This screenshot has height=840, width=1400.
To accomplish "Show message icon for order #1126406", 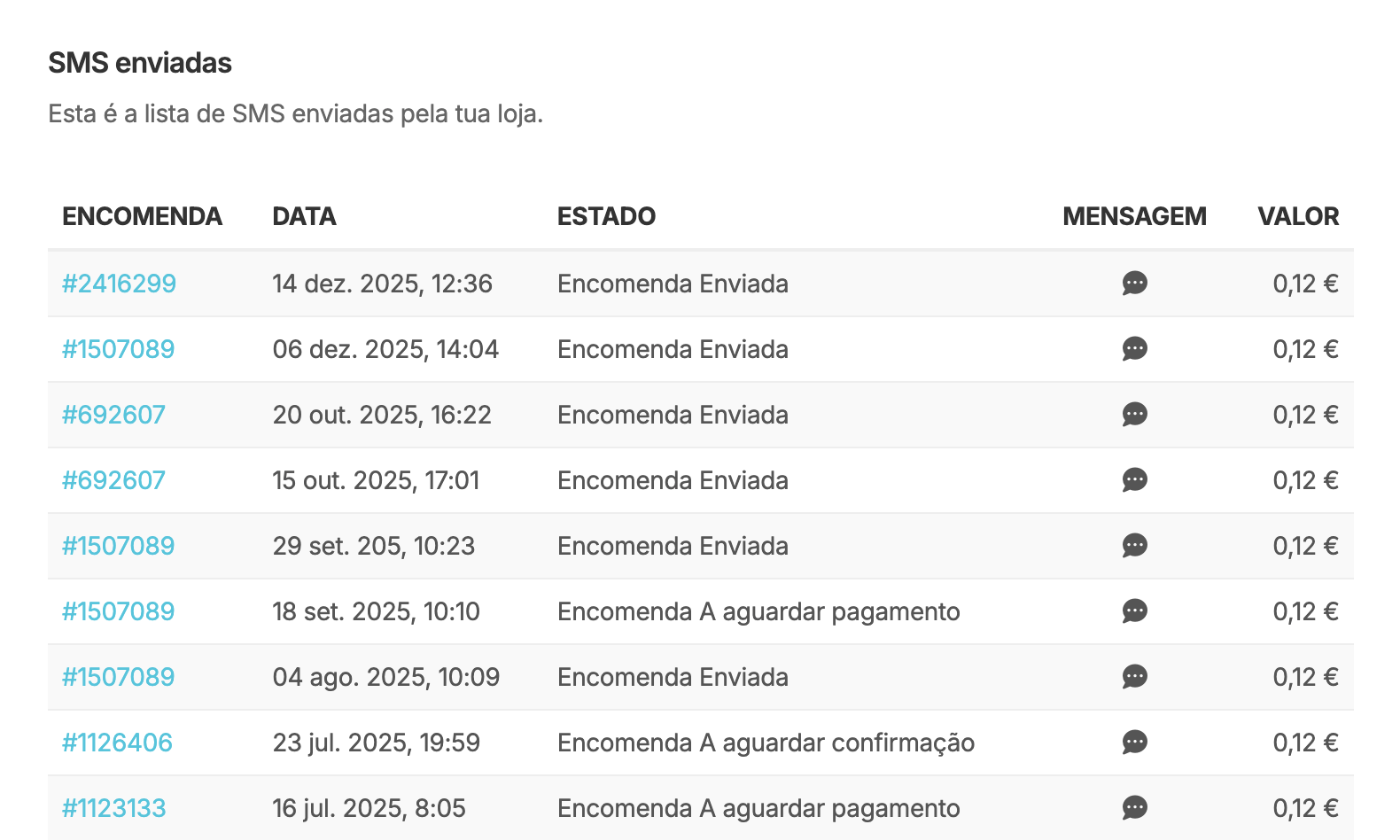I will tap(1134, 743).
